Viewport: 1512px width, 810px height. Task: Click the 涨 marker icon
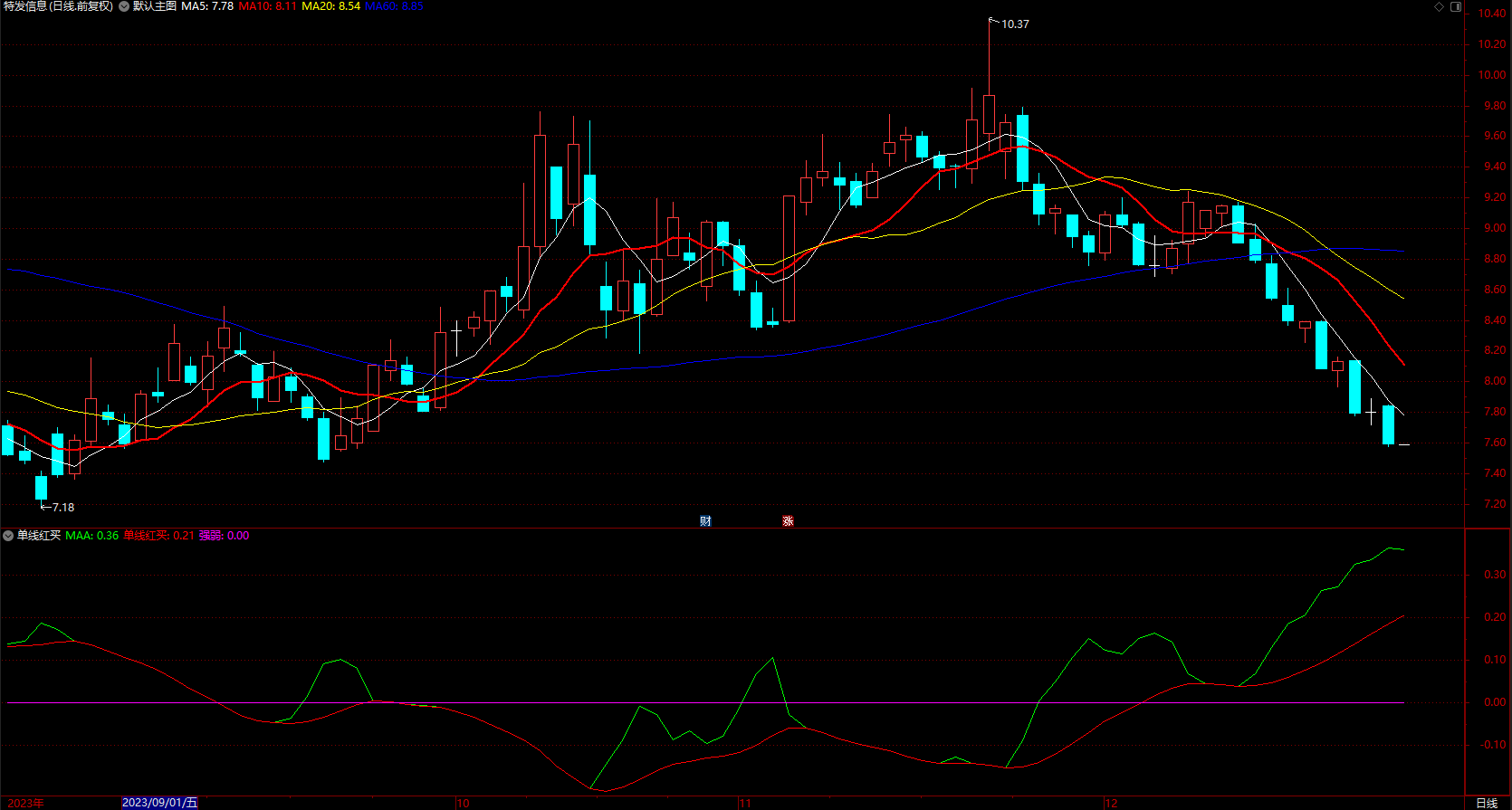(788, 521)
